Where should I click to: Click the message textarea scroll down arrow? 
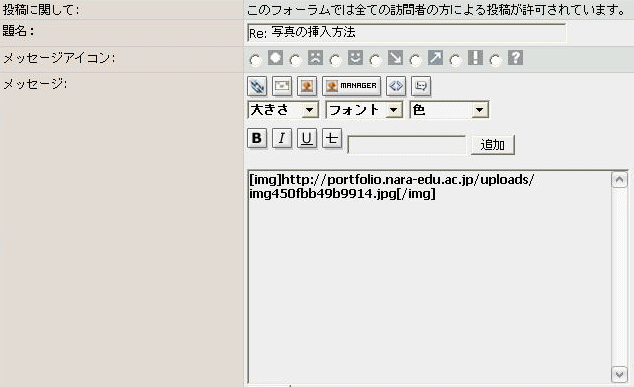tap(619, 374)
